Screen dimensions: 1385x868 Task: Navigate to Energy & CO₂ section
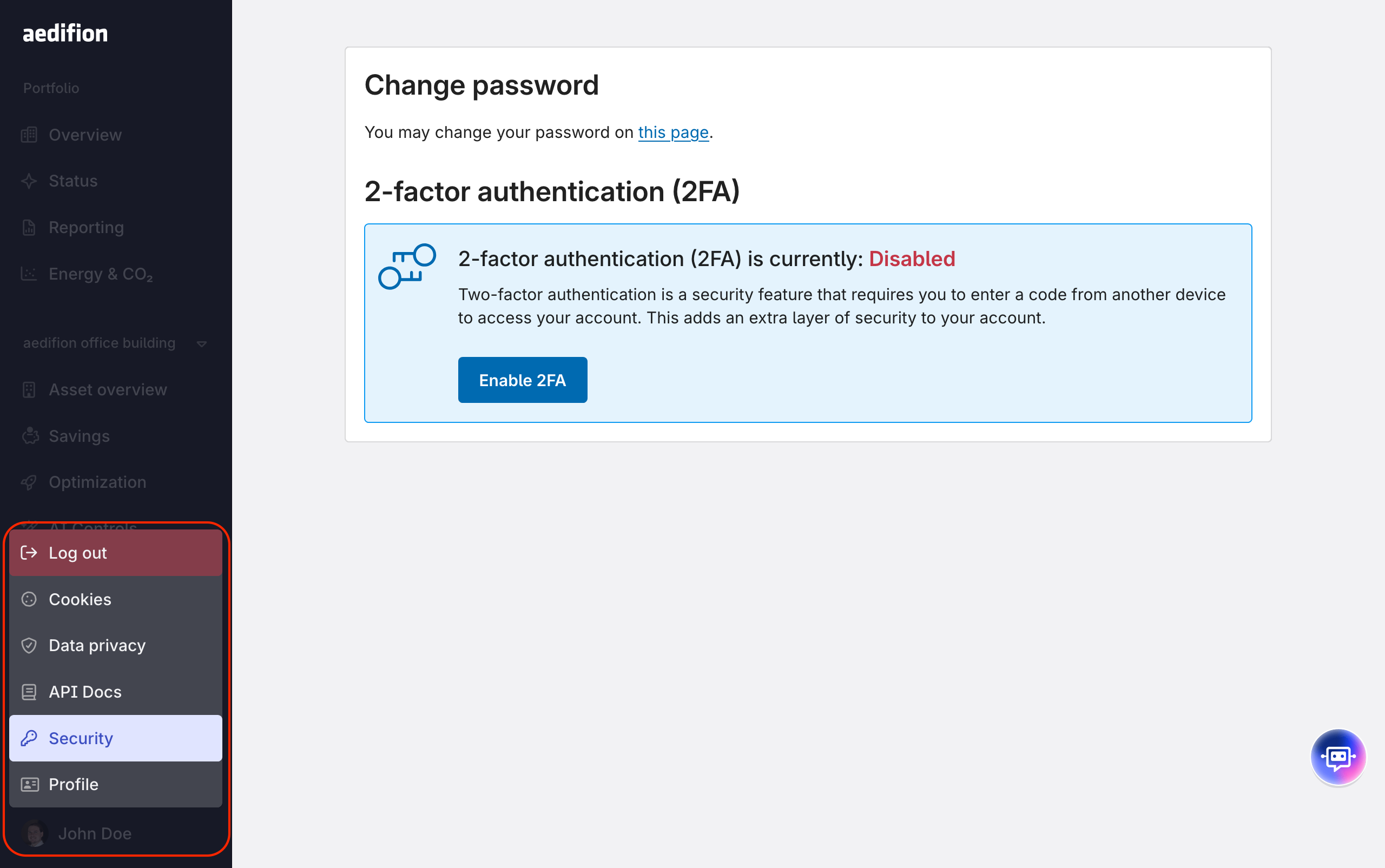tap(101, 274)
